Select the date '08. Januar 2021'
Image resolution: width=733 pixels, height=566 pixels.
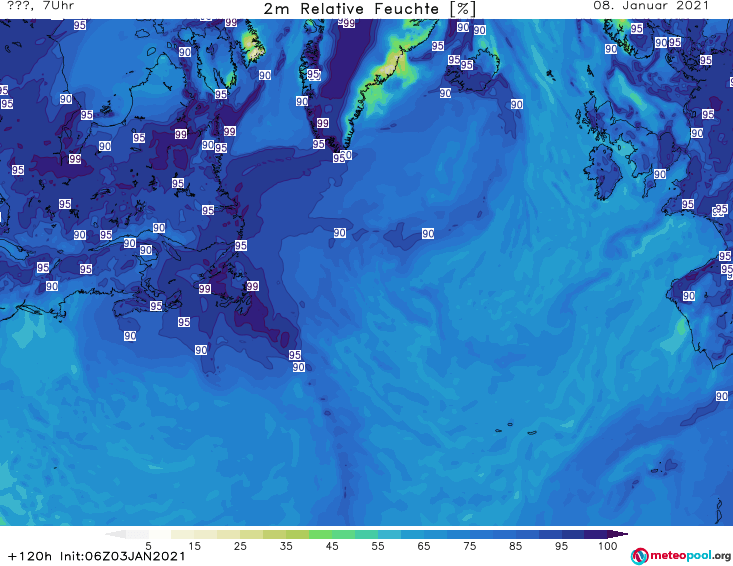coord(651,6)
